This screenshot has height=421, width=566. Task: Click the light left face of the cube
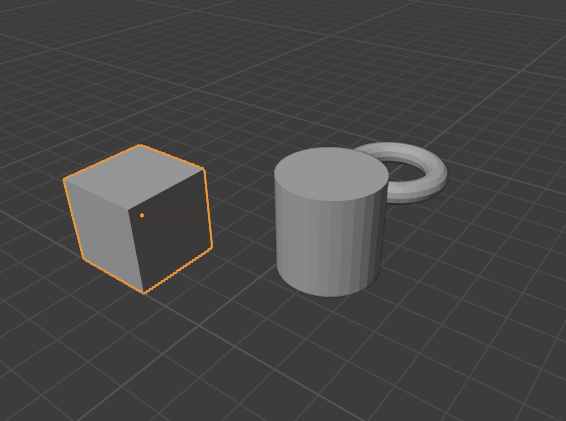coord(104,231)
